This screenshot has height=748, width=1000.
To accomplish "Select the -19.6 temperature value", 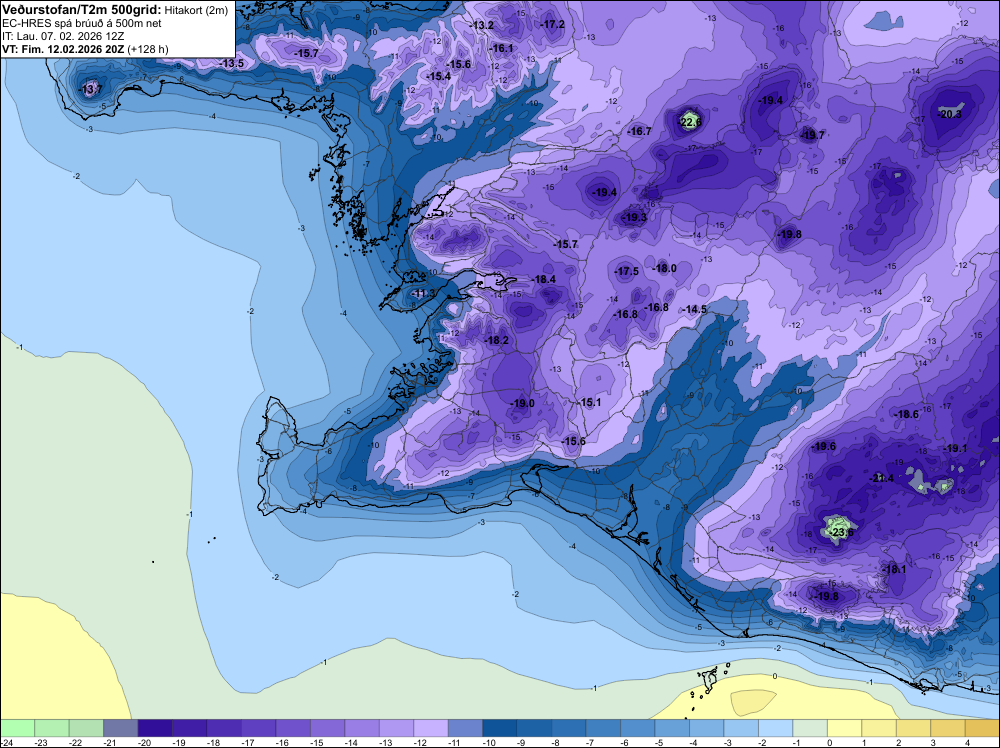I will 823,446.
